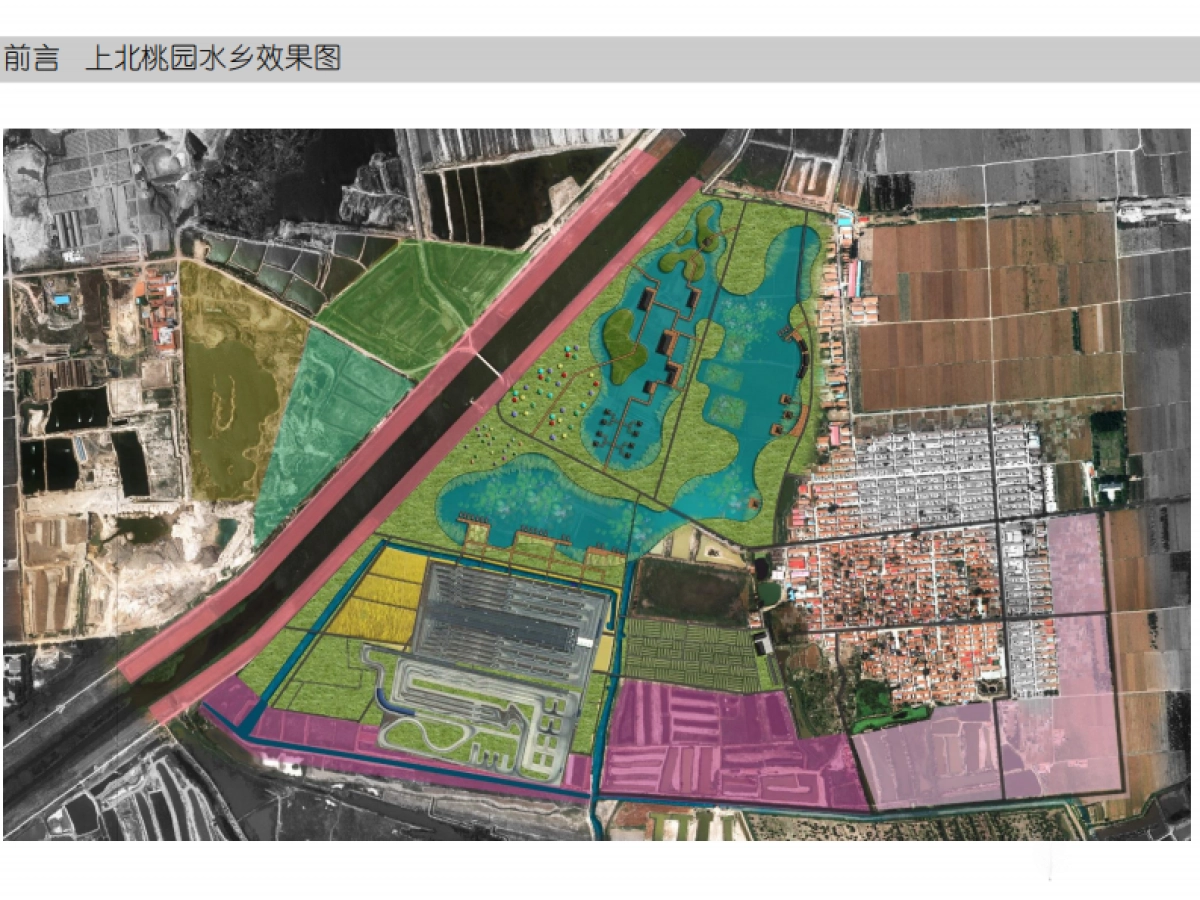Click the 前言 heading label
This screenshot has width=1200, height=900.
click(x=32, y=58)
